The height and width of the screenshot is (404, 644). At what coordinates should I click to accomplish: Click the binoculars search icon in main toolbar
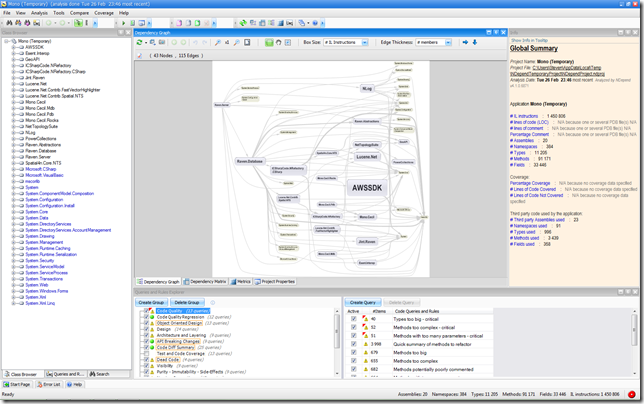click(10, 22)
